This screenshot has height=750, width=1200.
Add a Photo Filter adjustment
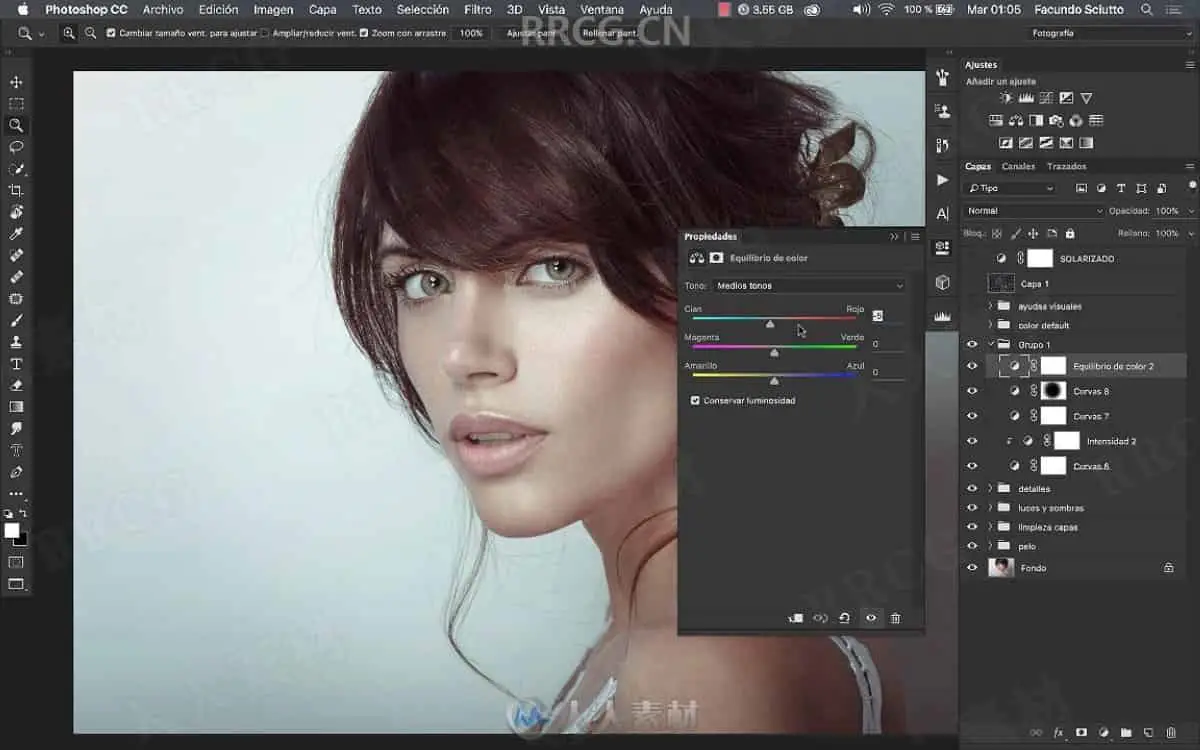[1056, 120]
